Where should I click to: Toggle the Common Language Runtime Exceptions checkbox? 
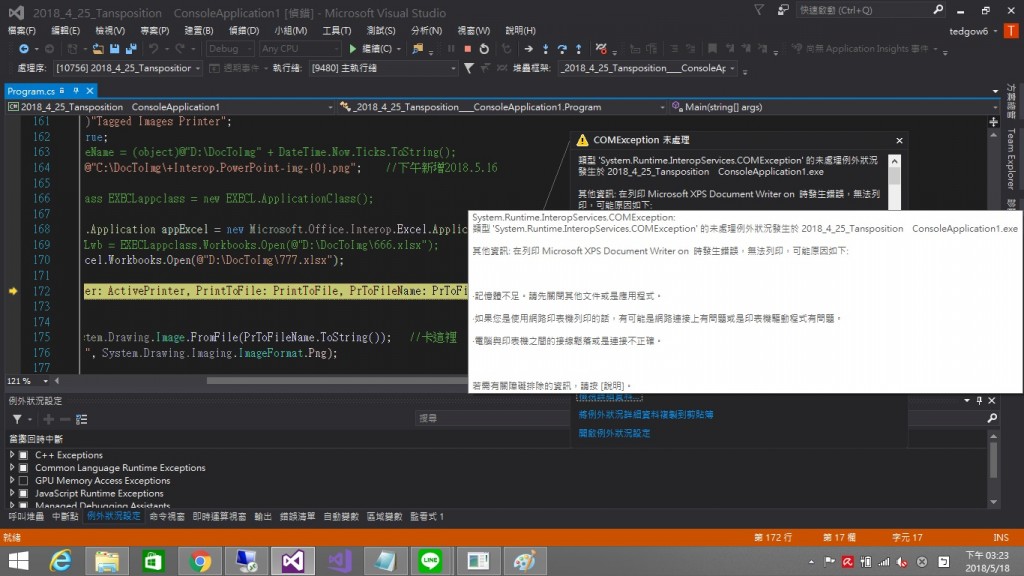click(x=24, y=468)
